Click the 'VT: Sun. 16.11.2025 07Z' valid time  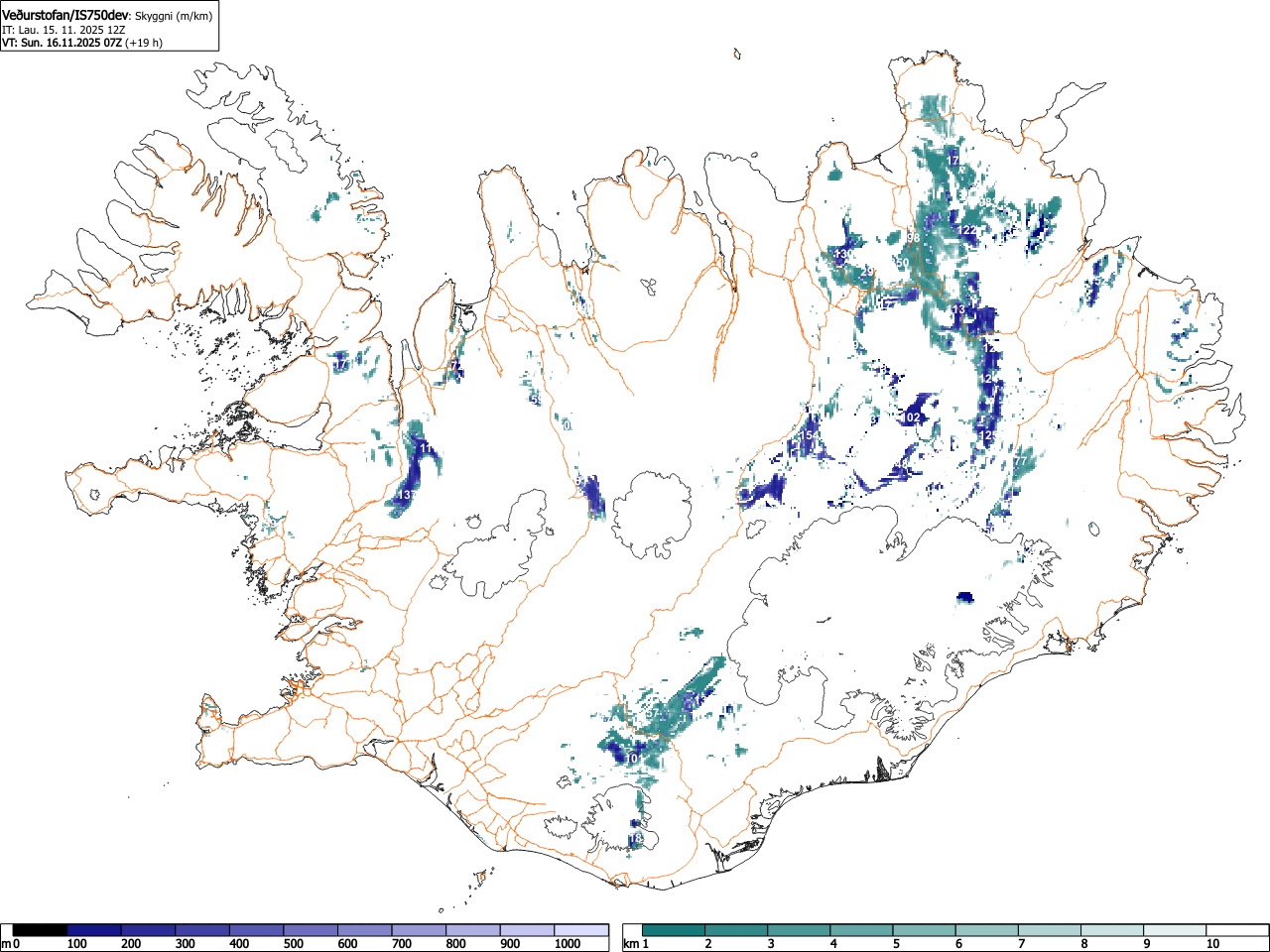pyautogui.click(x=62, y=43)
